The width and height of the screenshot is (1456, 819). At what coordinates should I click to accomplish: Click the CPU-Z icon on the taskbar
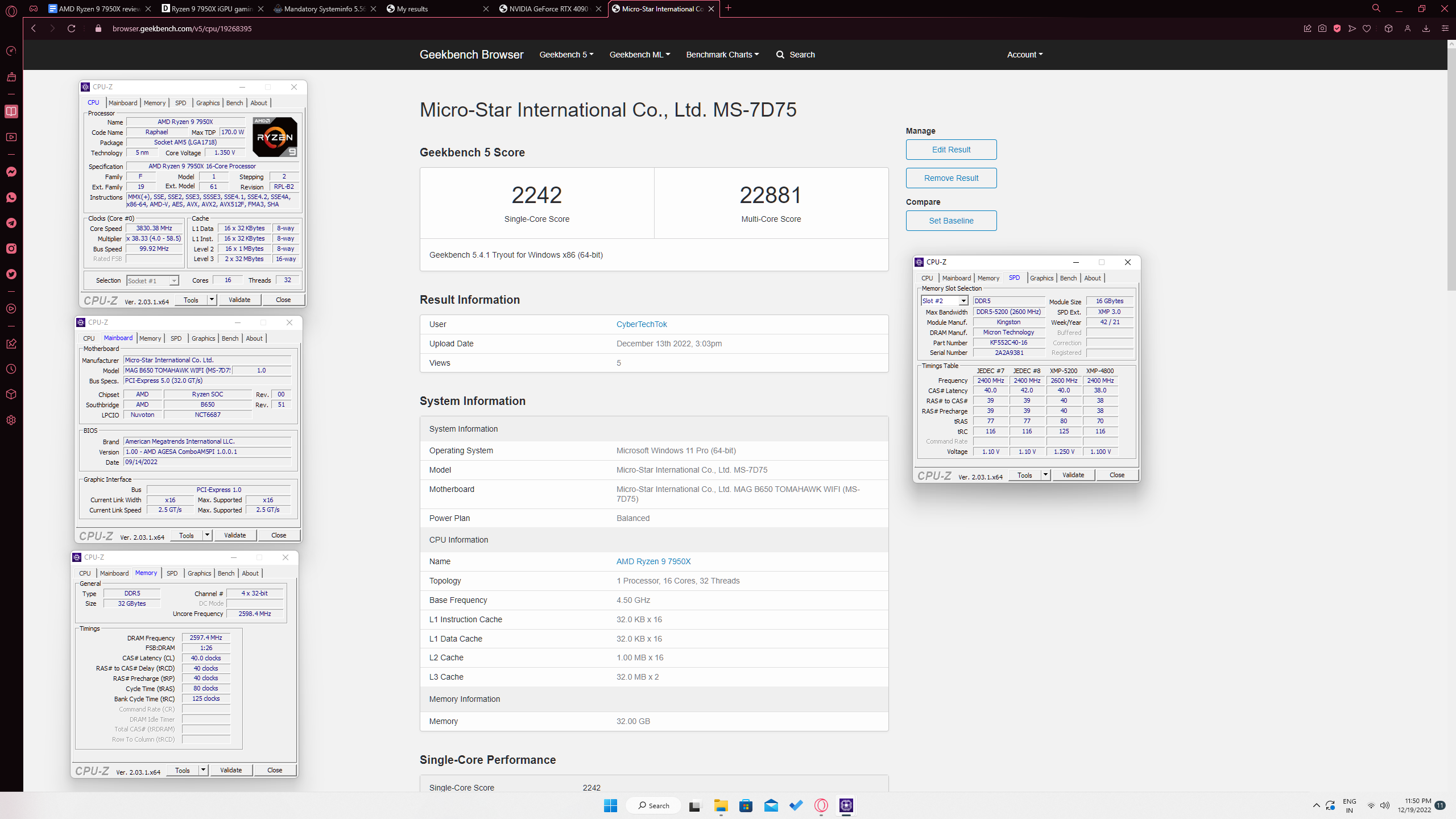click(846, 805)
